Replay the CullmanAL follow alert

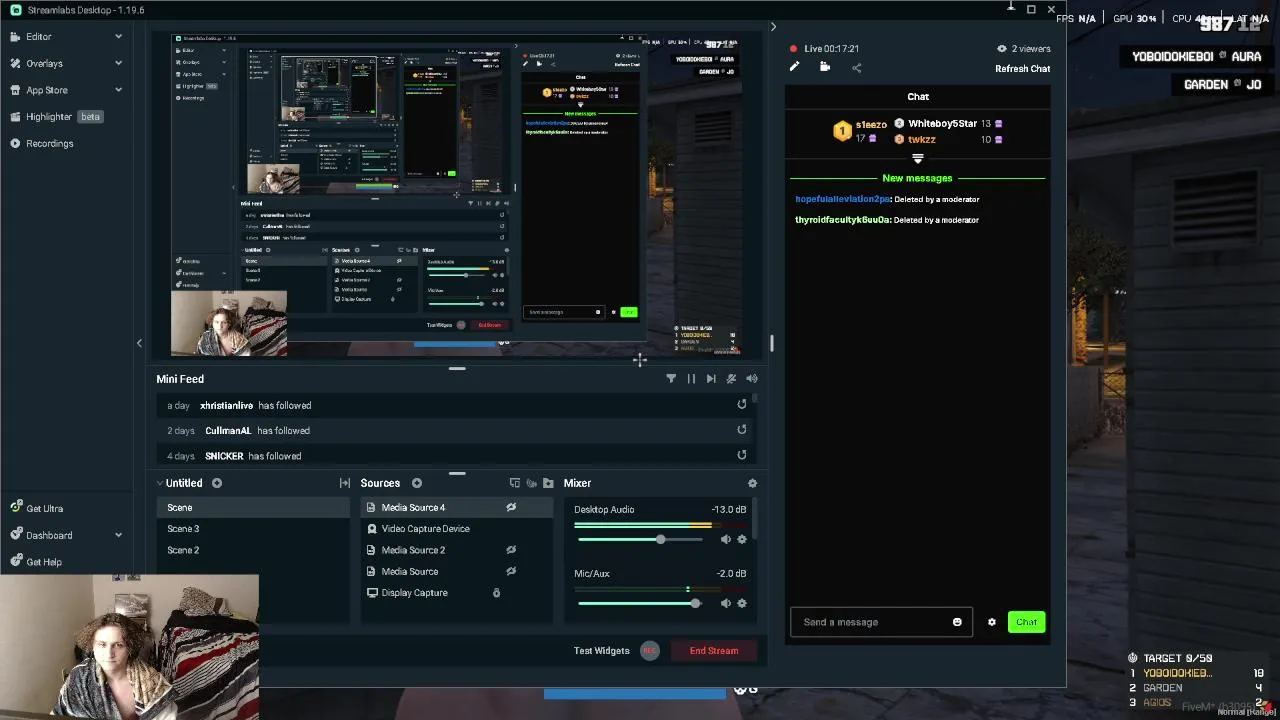[742, 429]
